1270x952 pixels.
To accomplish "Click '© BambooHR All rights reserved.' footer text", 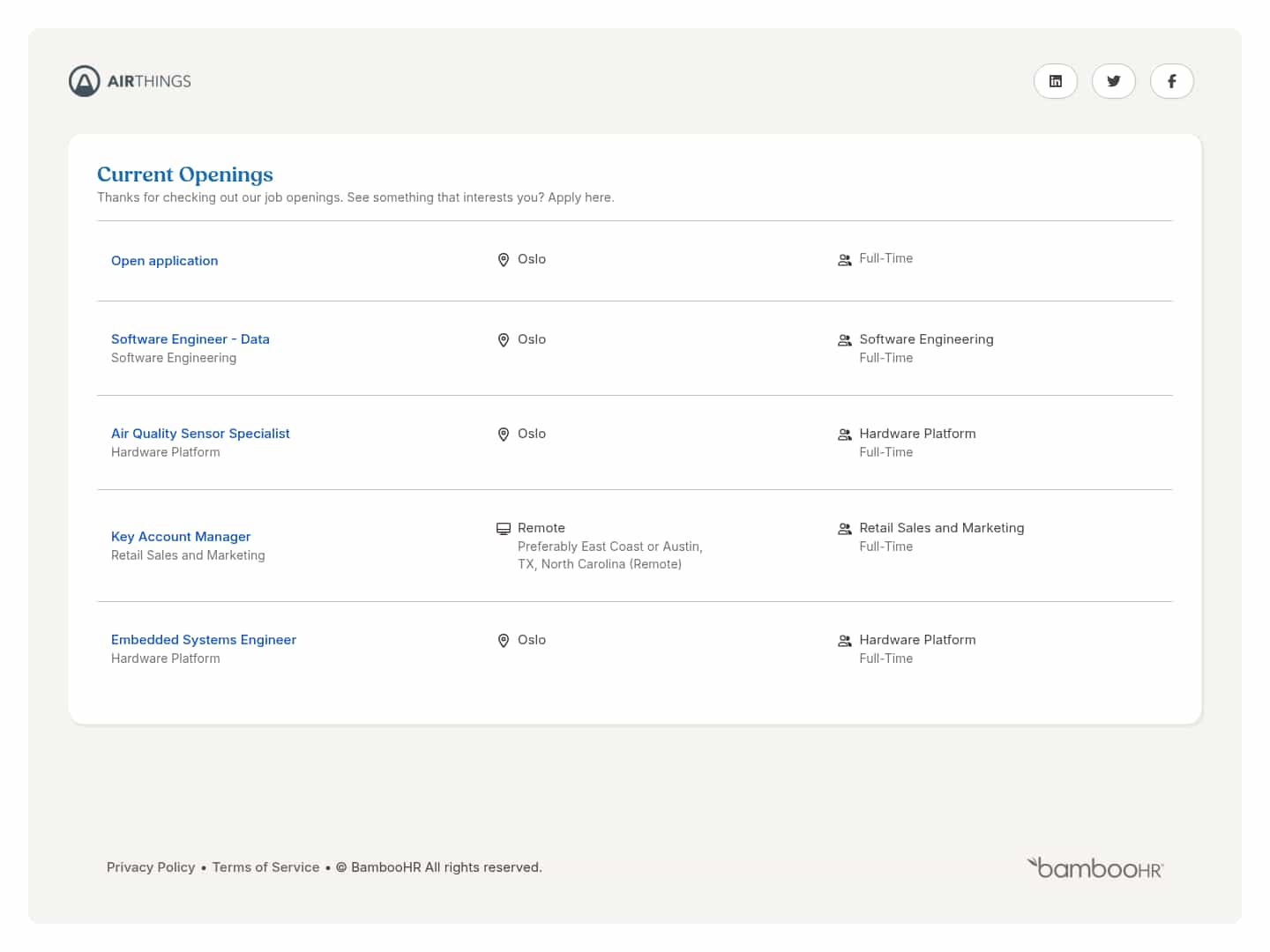I will click(x=439, y=867).
